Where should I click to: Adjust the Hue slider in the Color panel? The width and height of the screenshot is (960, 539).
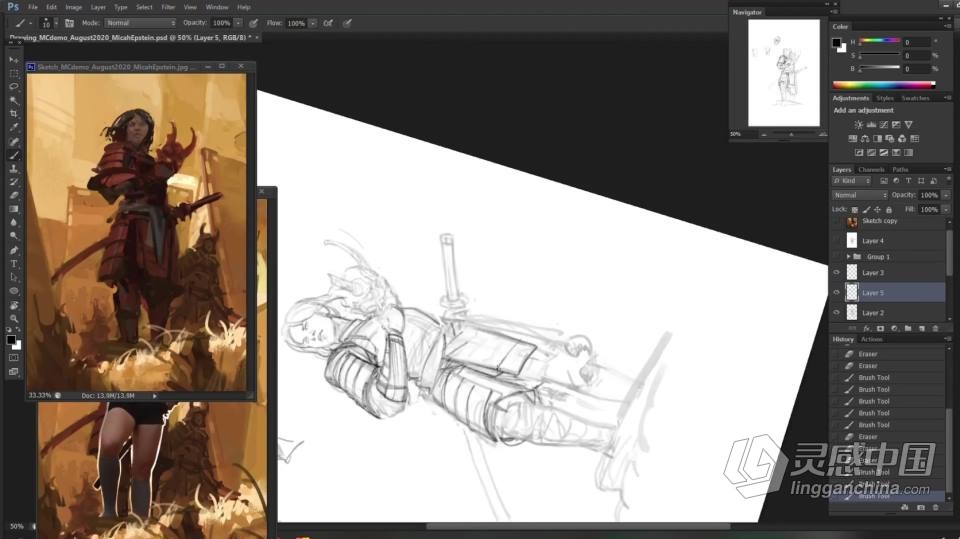click(x=880, y=41)
